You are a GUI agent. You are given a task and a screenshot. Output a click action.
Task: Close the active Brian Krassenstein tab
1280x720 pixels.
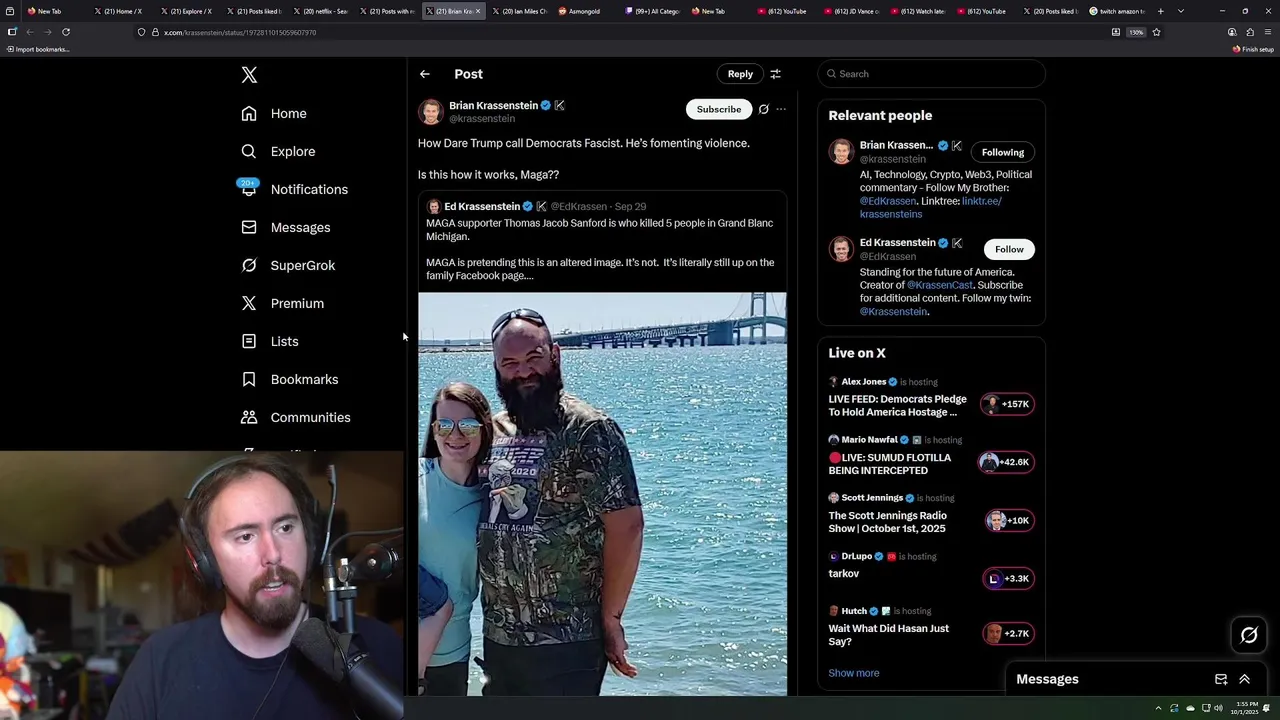478,11
